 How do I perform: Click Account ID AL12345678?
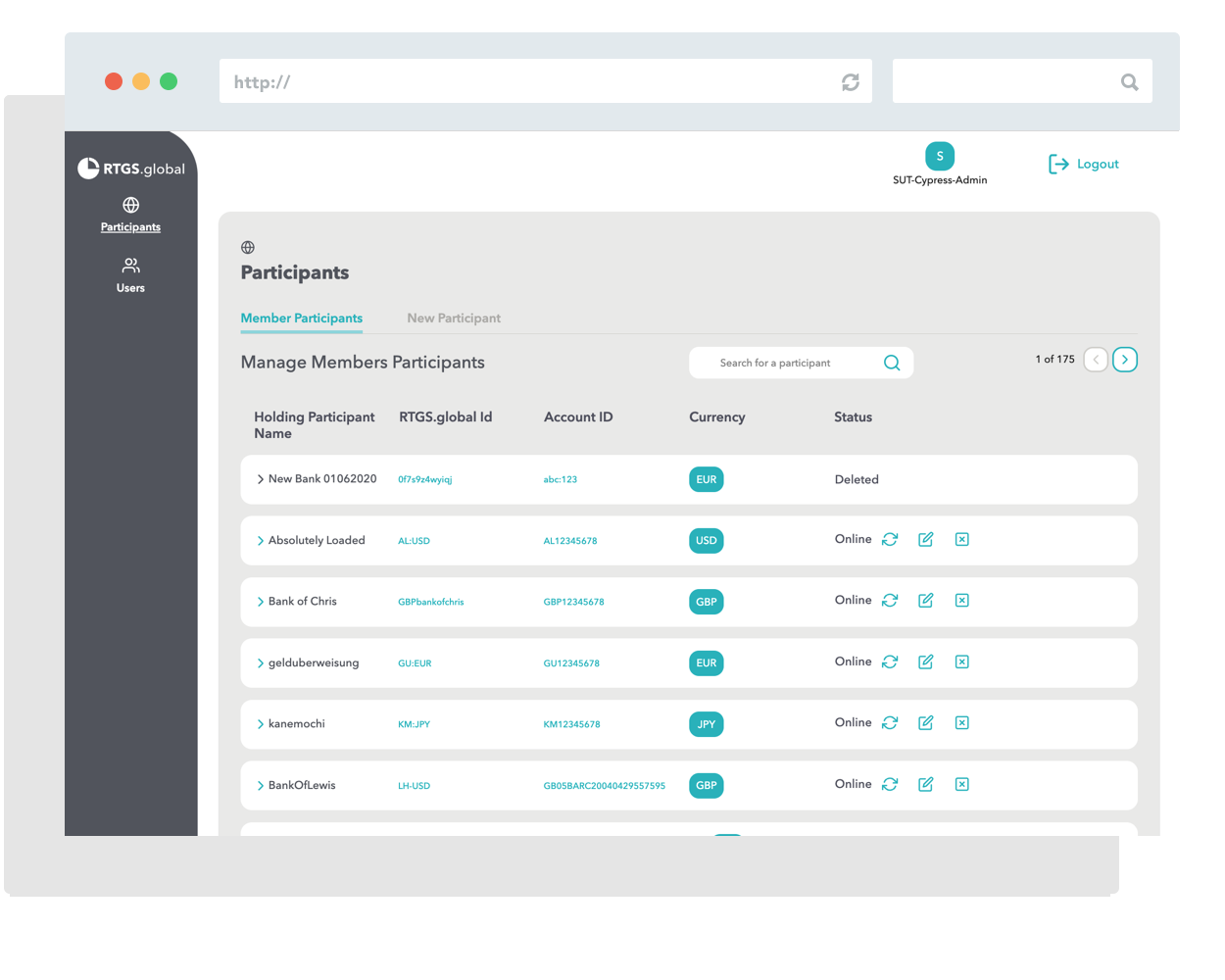570,541
